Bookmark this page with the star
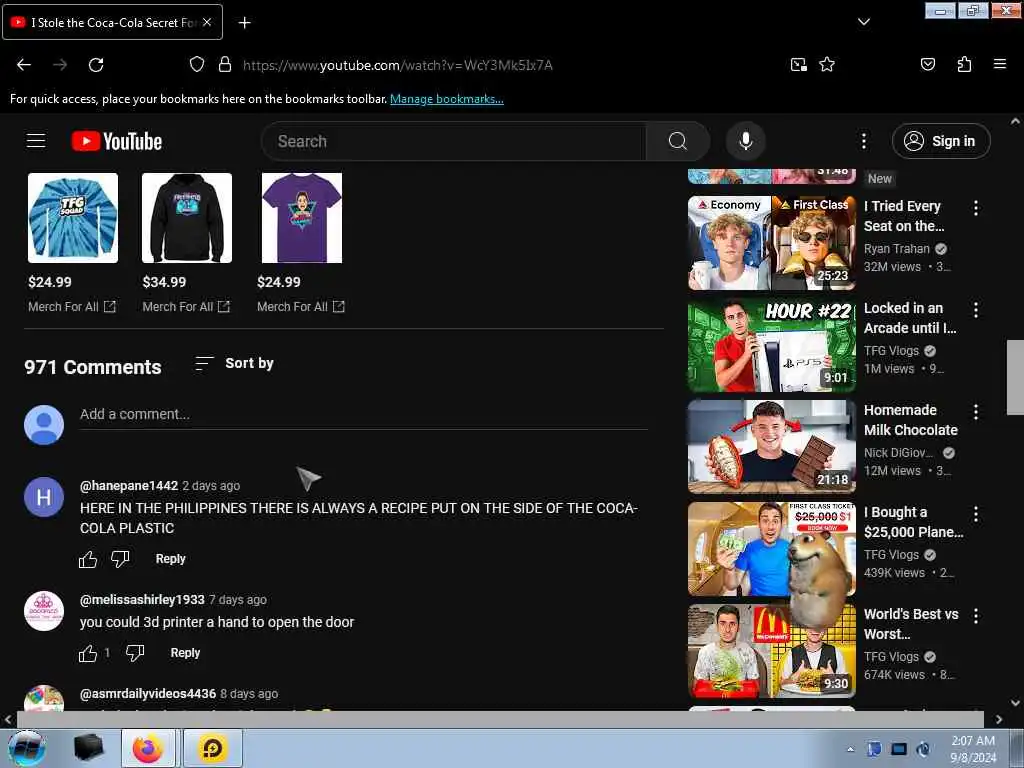Viewport: 1024px width, 768px height. [x=827, y=65]
